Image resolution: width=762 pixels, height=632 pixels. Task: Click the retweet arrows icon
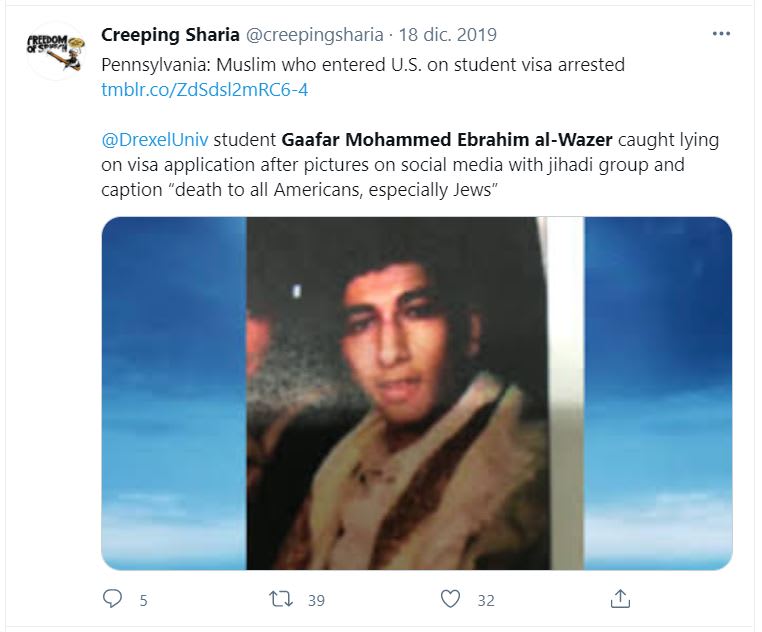point(281,599)
